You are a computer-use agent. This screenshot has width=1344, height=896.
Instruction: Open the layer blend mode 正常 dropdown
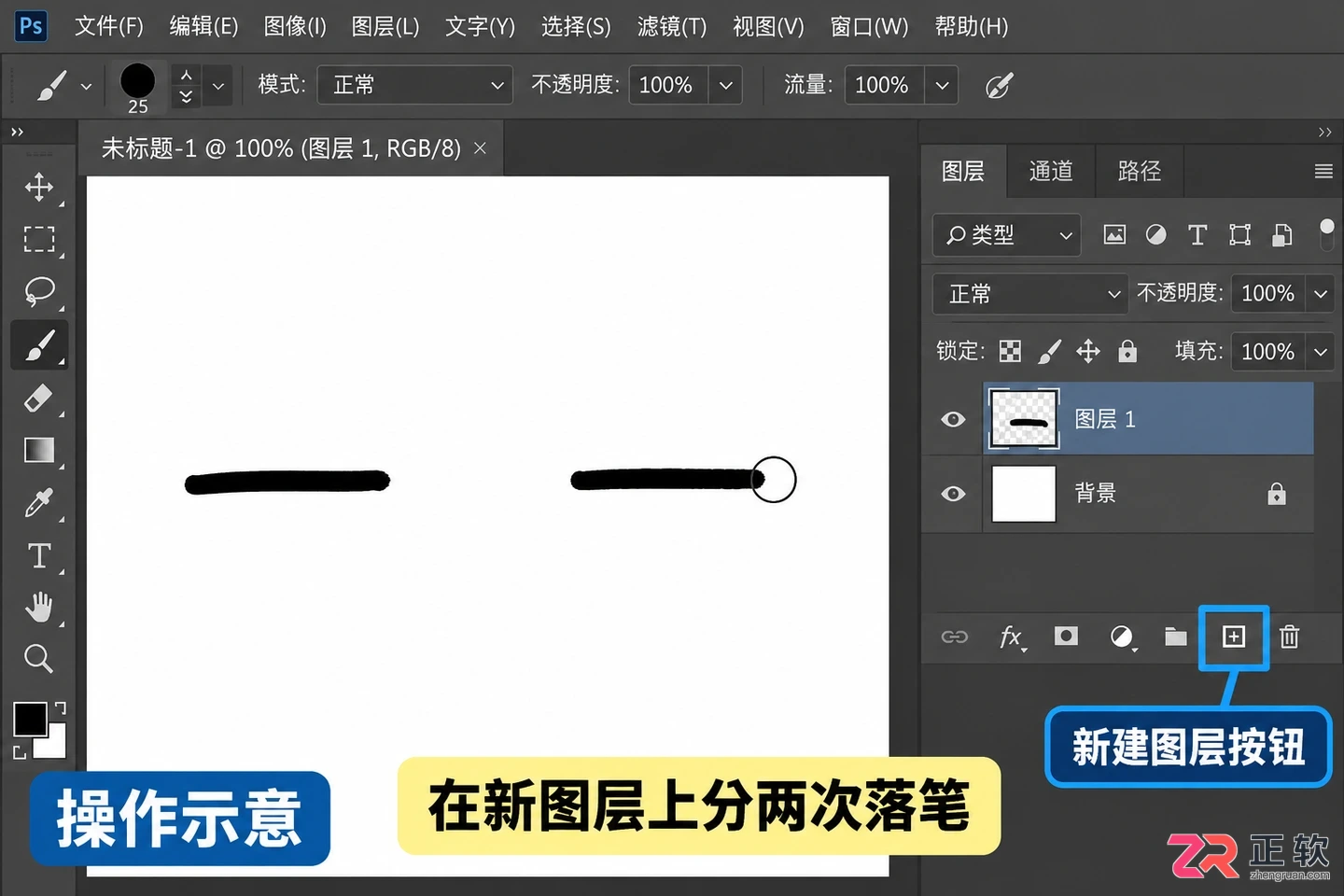coord(1030,294)
